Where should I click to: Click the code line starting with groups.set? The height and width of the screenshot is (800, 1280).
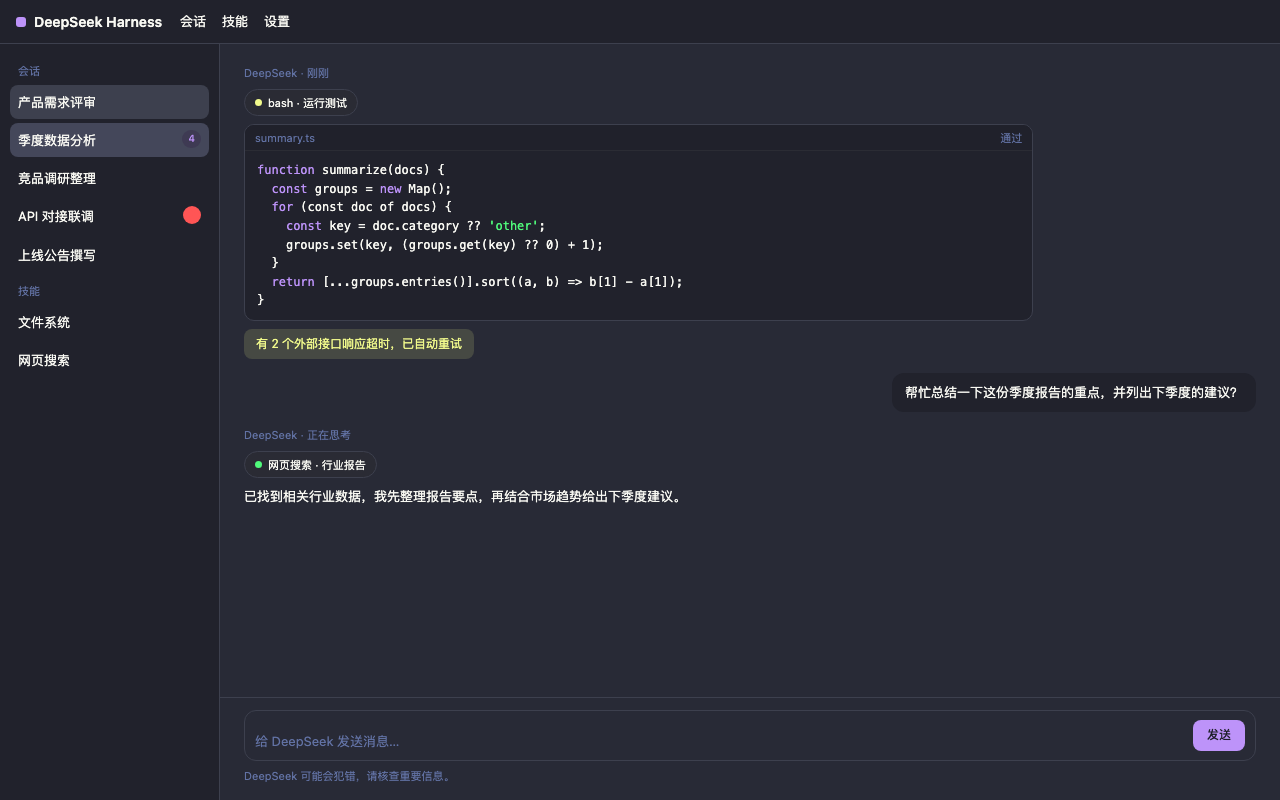click(445, 245)
